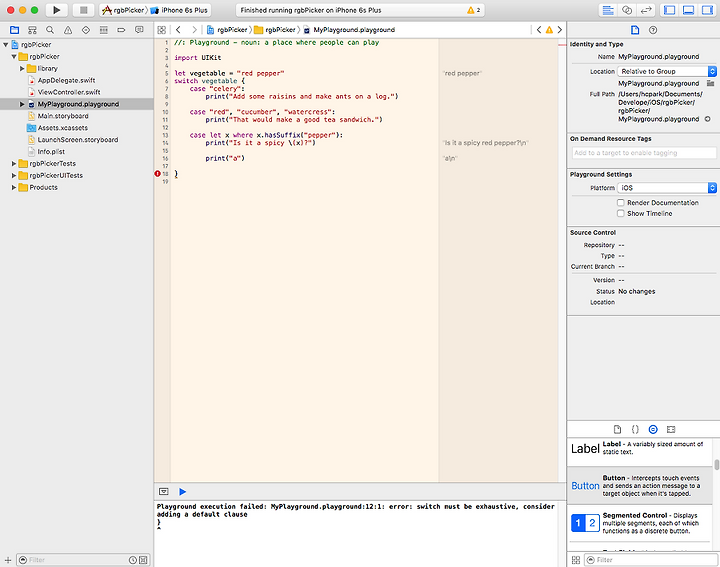
Task: Open the Location 'Relative to Group' dropdown
Action: pyautogui.click(x=667, y=72)
